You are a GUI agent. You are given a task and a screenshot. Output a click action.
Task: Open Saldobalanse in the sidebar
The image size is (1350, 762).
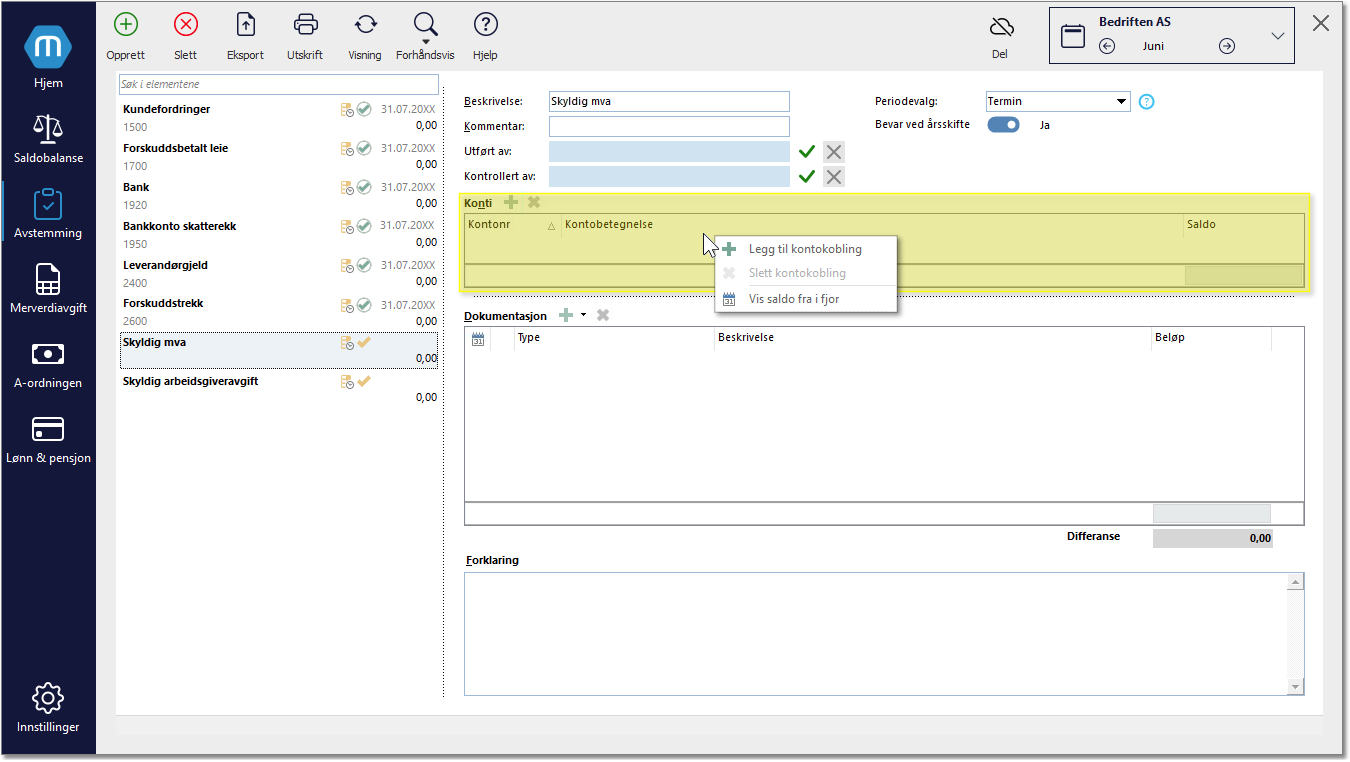pos(48,138)
